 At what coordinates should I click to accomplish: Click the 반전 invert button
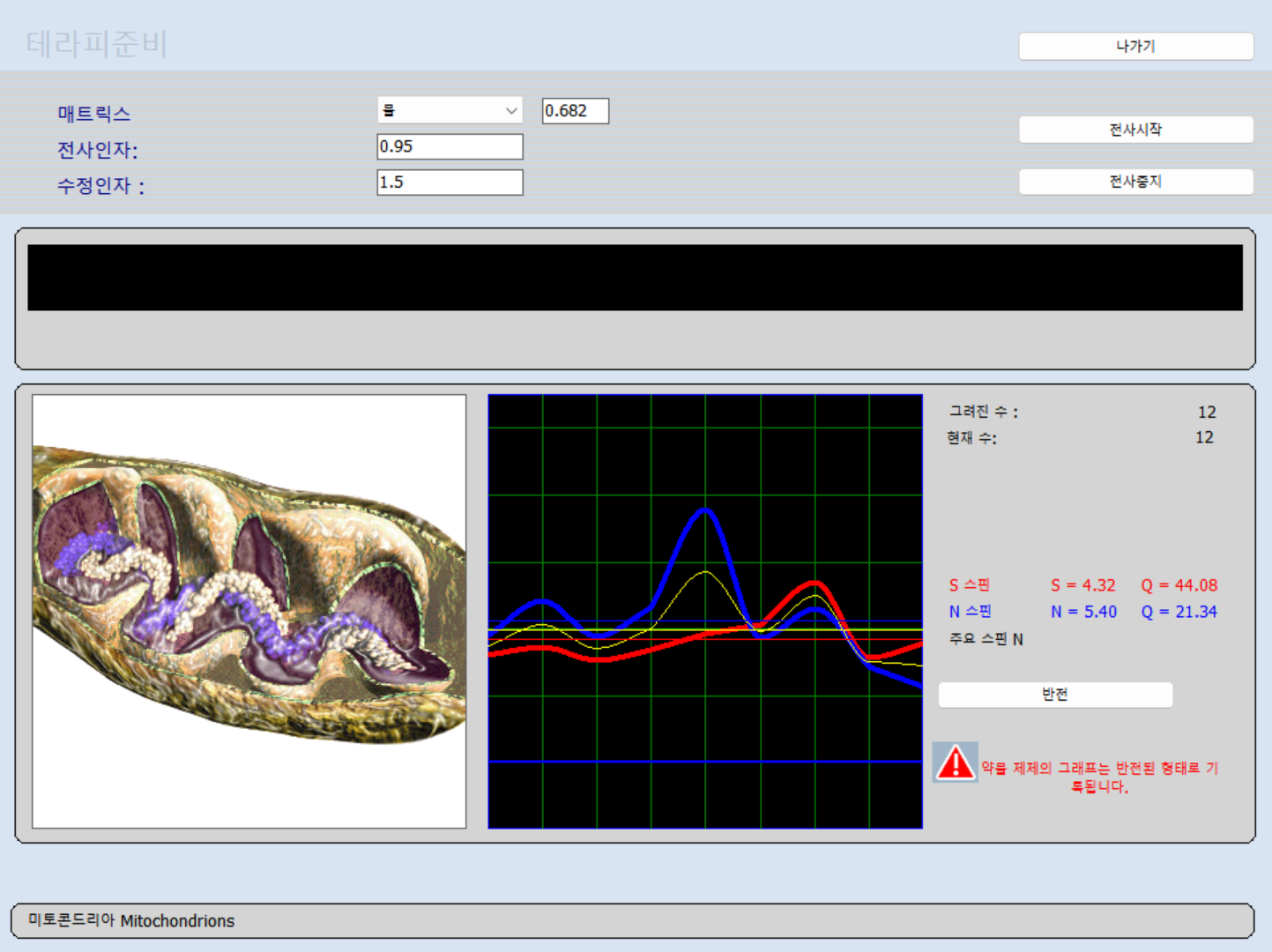pyautogui.click(x=1055, y=695)
